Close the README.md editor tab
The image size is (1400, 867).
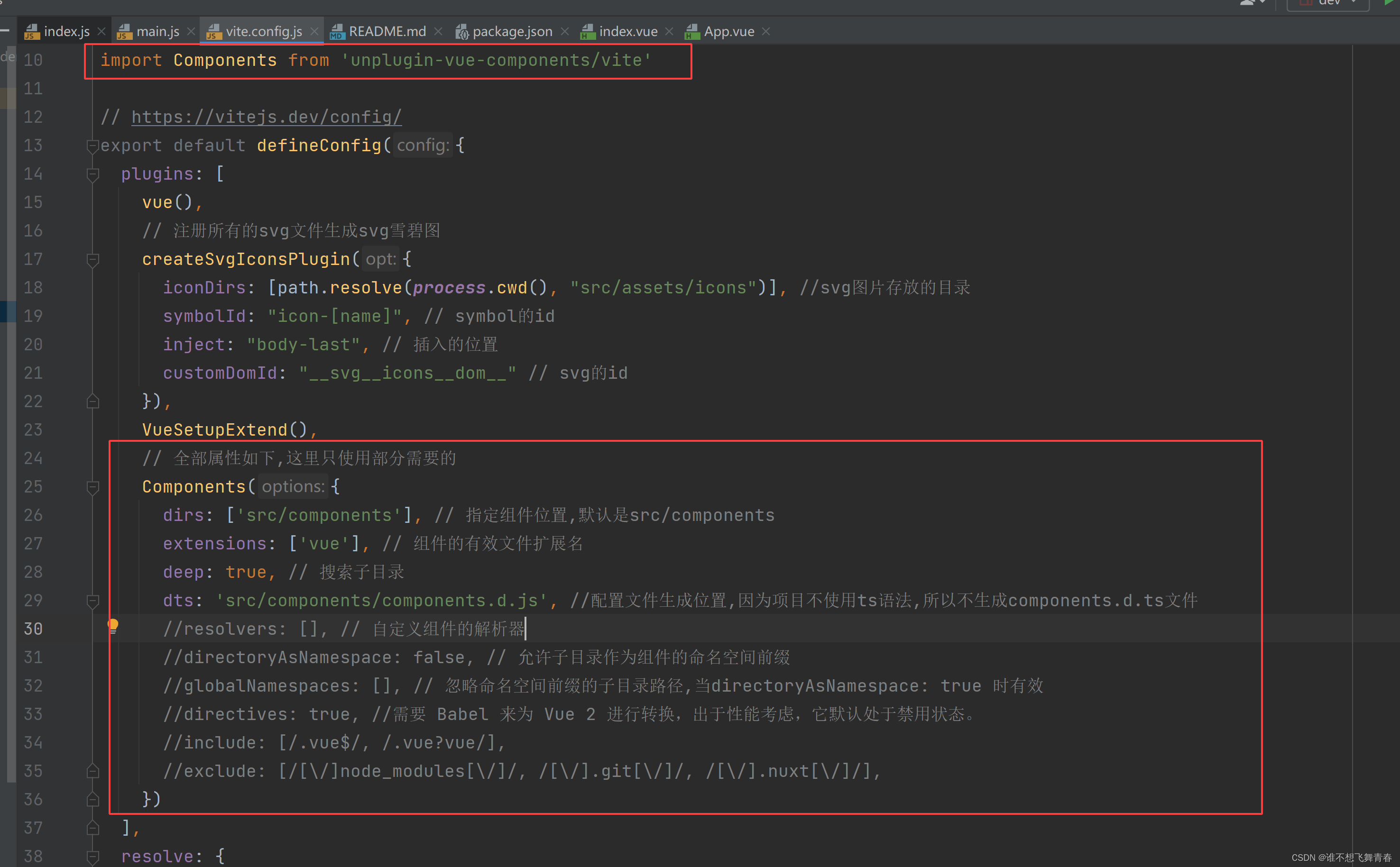[x=438, y=32]
